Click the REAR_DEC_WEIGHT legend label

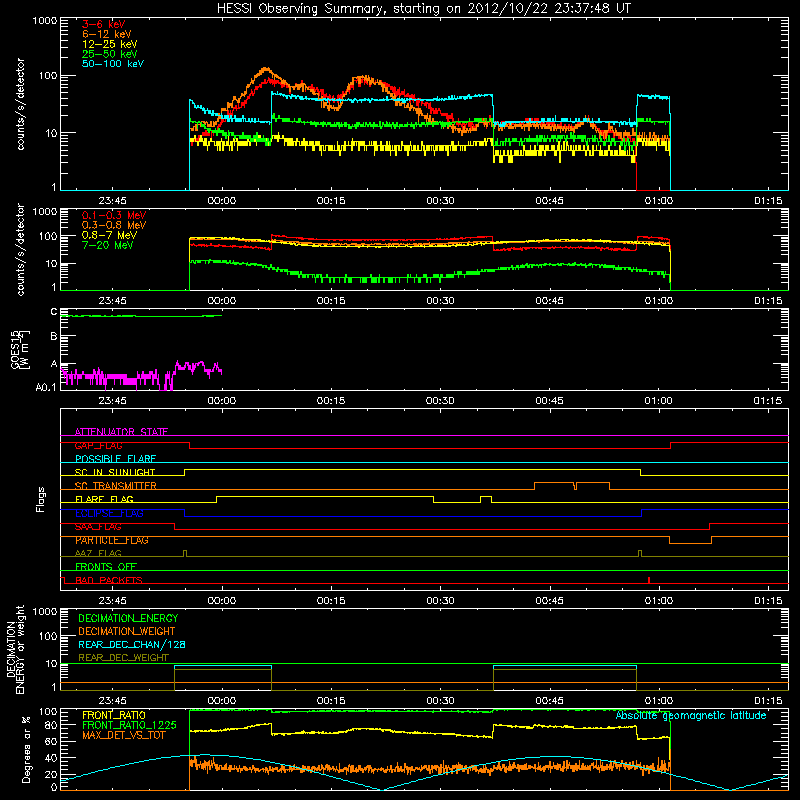pyautogui.click(x=123, y=658)
